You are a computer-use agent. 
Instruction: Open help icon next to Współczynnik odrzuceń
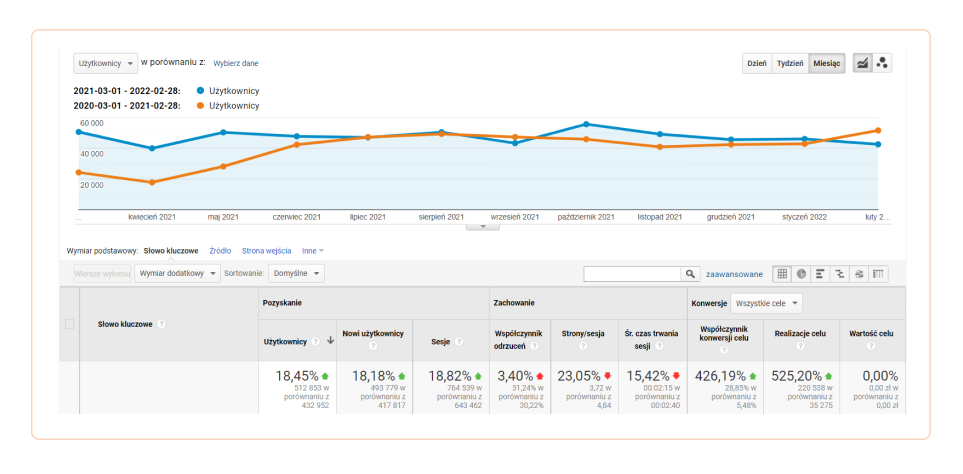[534, 346]
